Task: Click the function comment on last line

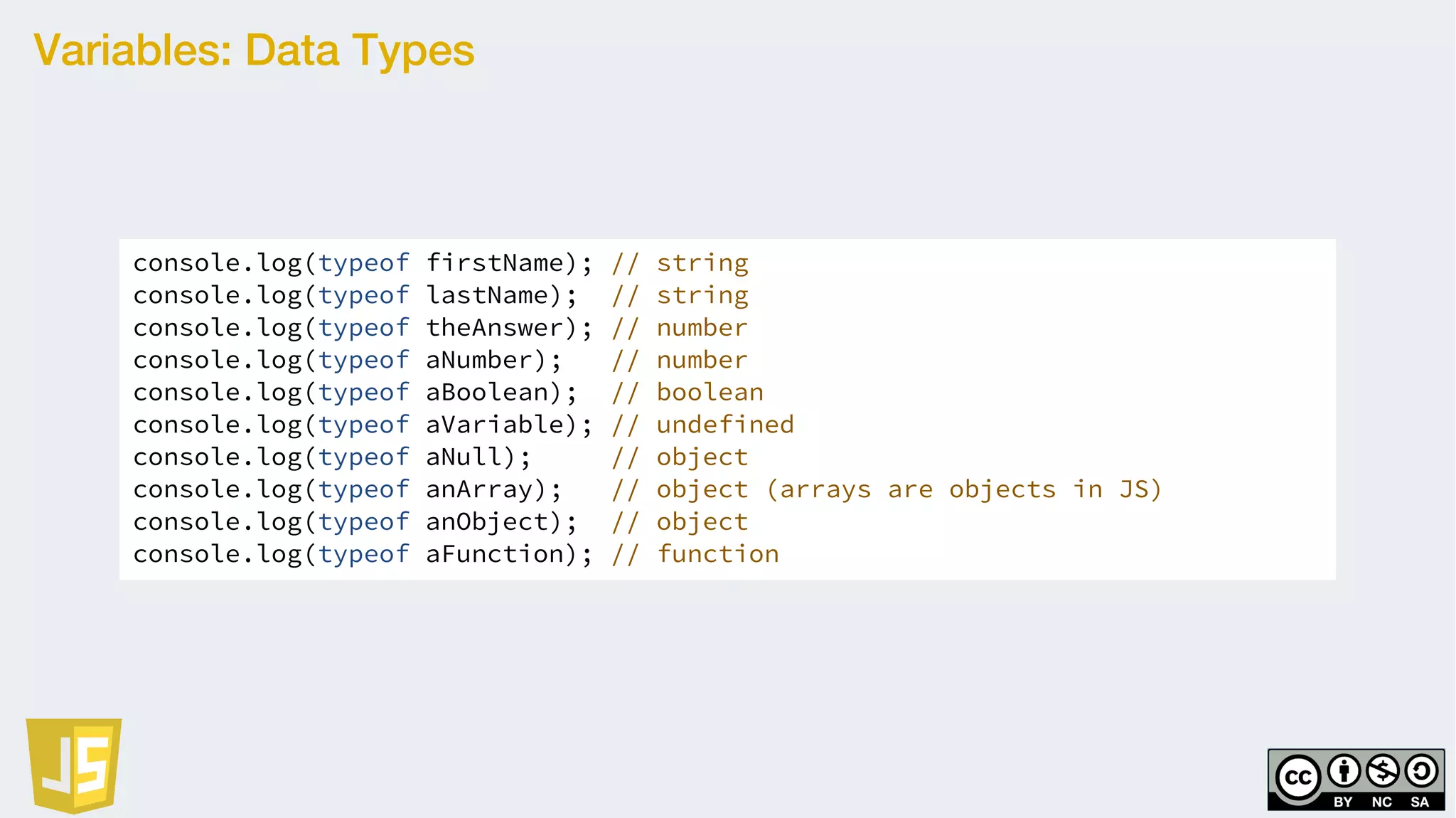Action: tap(717, 554)
